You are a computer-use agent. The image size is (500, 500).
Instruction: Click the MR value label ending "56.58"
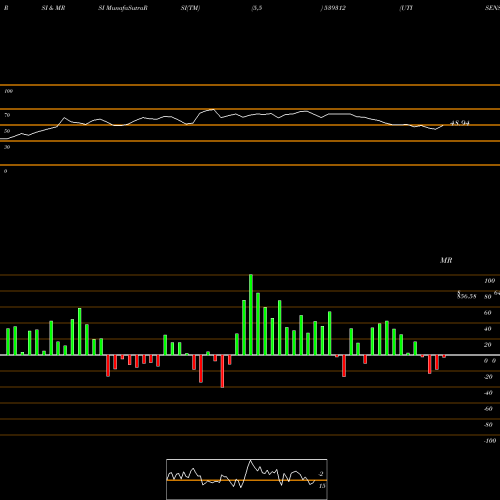pos(467,296)
